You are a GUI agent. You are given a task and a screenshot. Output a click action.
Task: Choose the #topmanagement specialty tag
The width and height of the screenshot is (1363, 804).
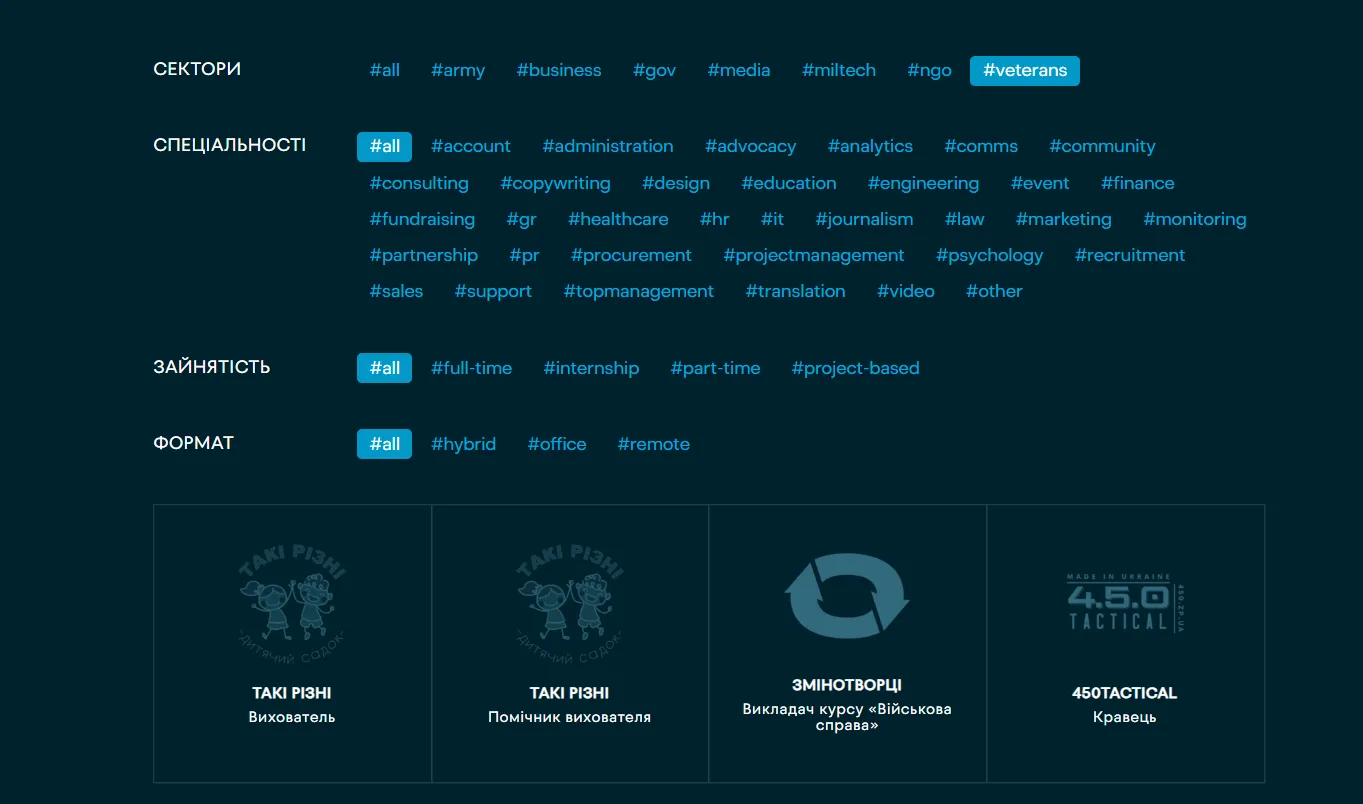pos(638,291)
